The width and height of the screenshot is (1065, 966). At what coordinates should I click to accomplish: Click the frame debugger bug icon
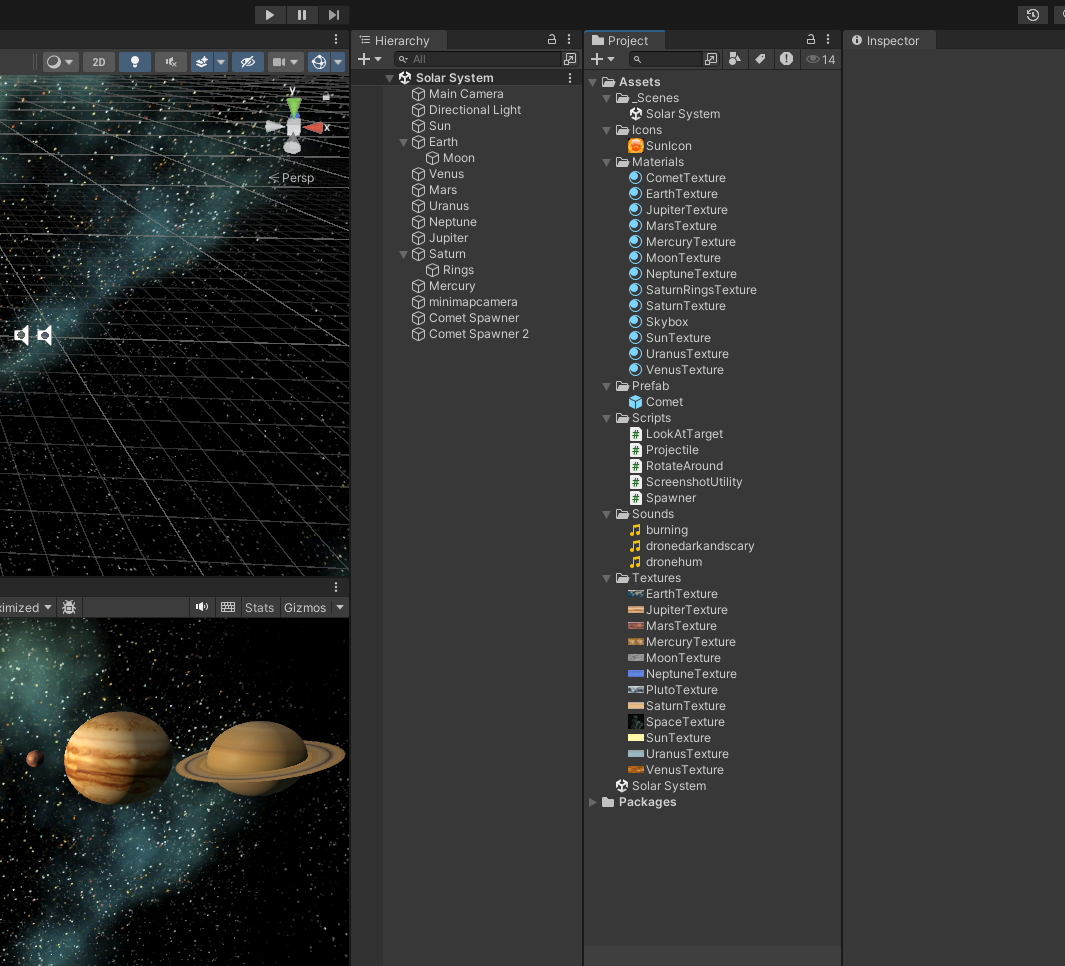(x=69, y=607)
